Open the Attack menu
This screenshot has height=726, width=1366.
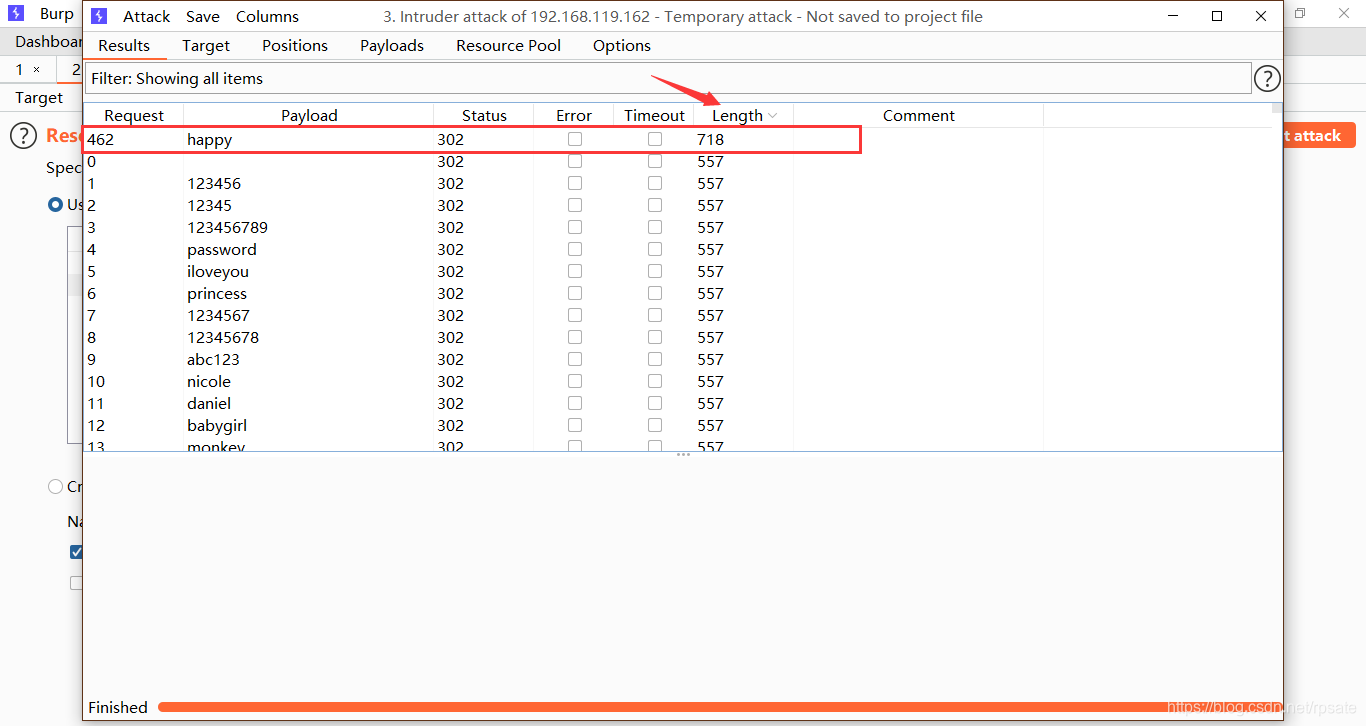147,16
